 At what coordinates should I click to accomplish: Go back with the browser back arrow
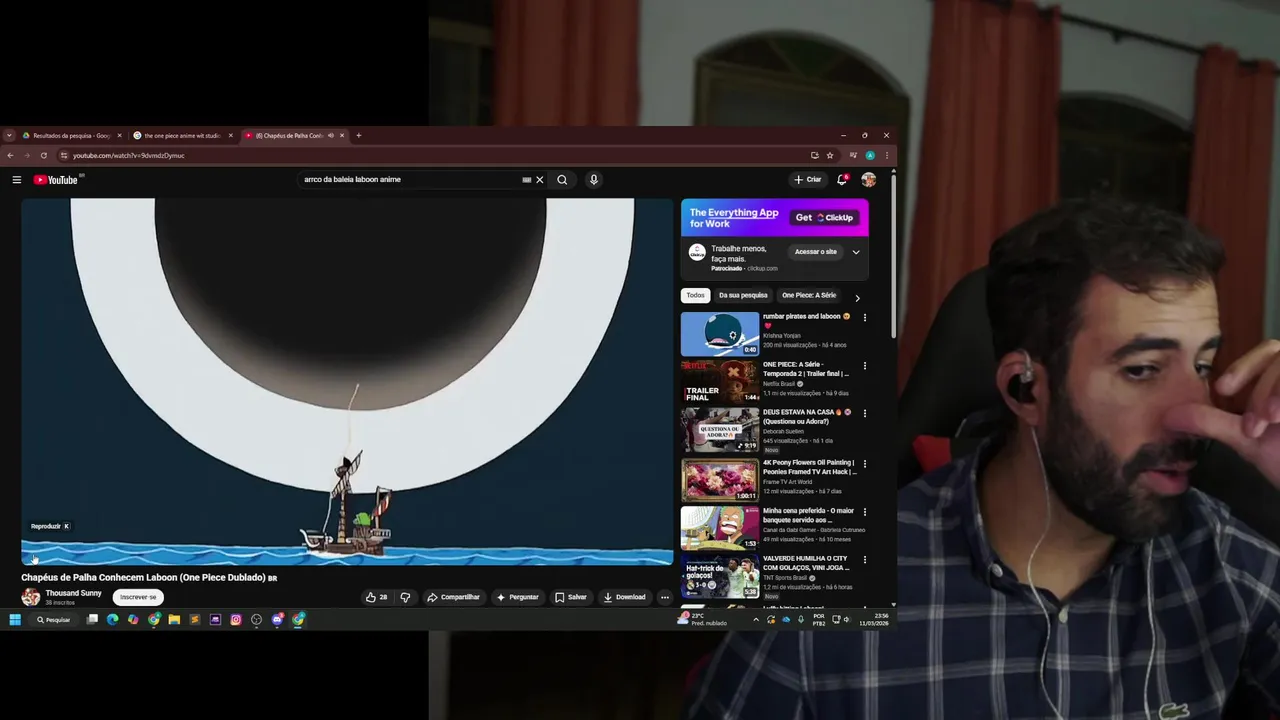coord(10,155)
